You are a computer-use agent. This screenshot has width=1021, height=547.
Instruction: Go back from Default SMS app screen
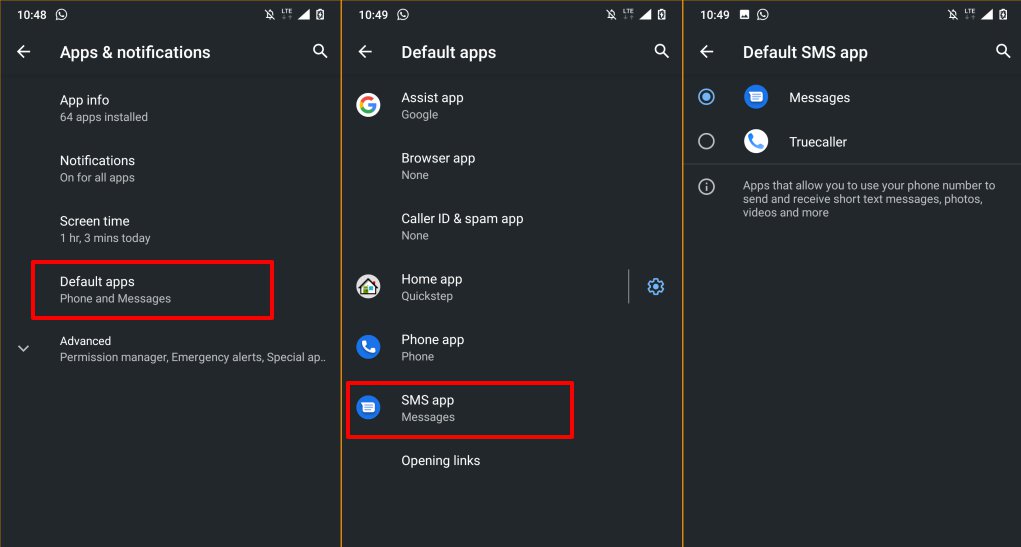[x=707, y=52]
